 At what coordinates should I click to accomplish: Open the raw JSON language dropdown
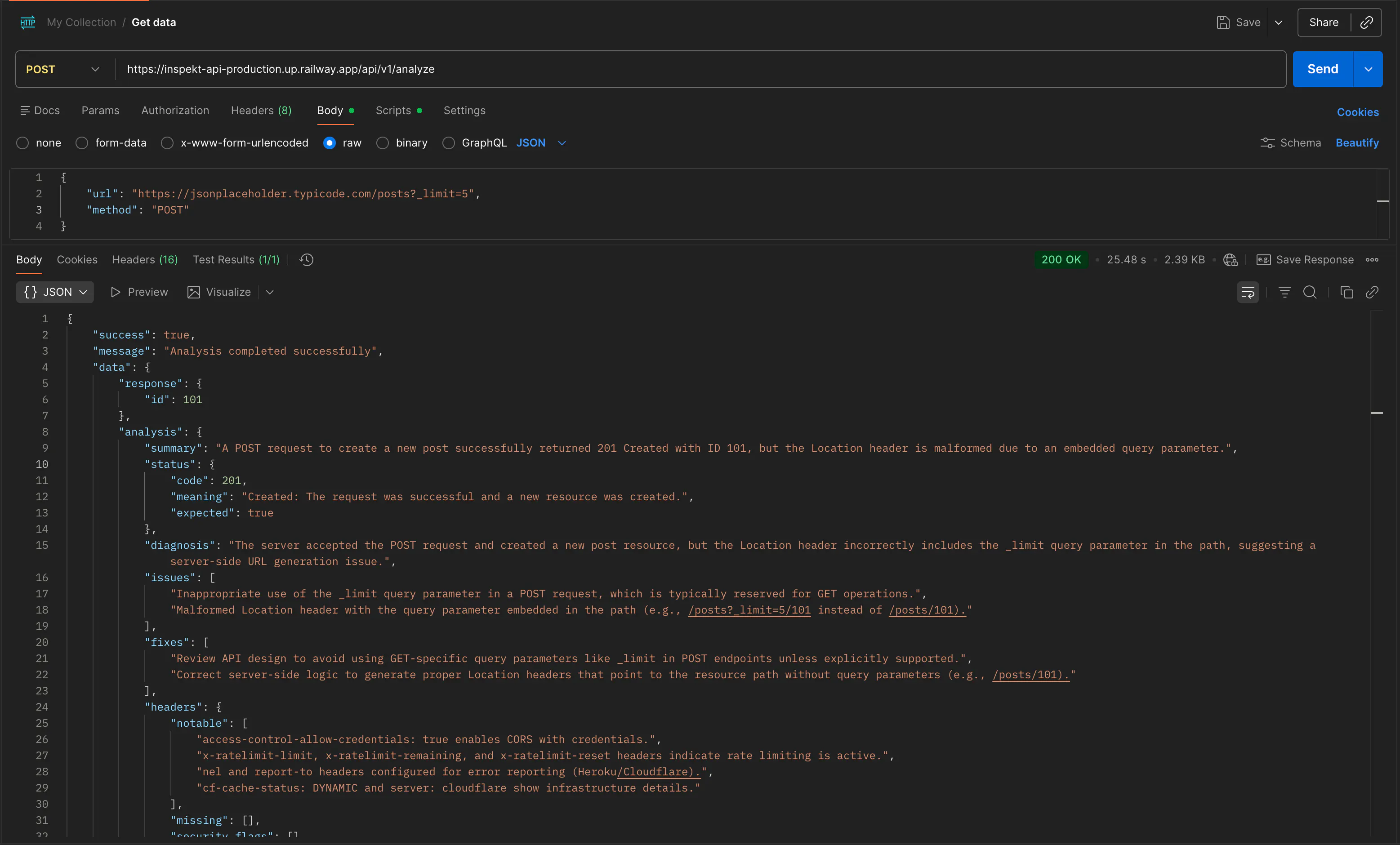pyautogui.click(x=541, y=142)
